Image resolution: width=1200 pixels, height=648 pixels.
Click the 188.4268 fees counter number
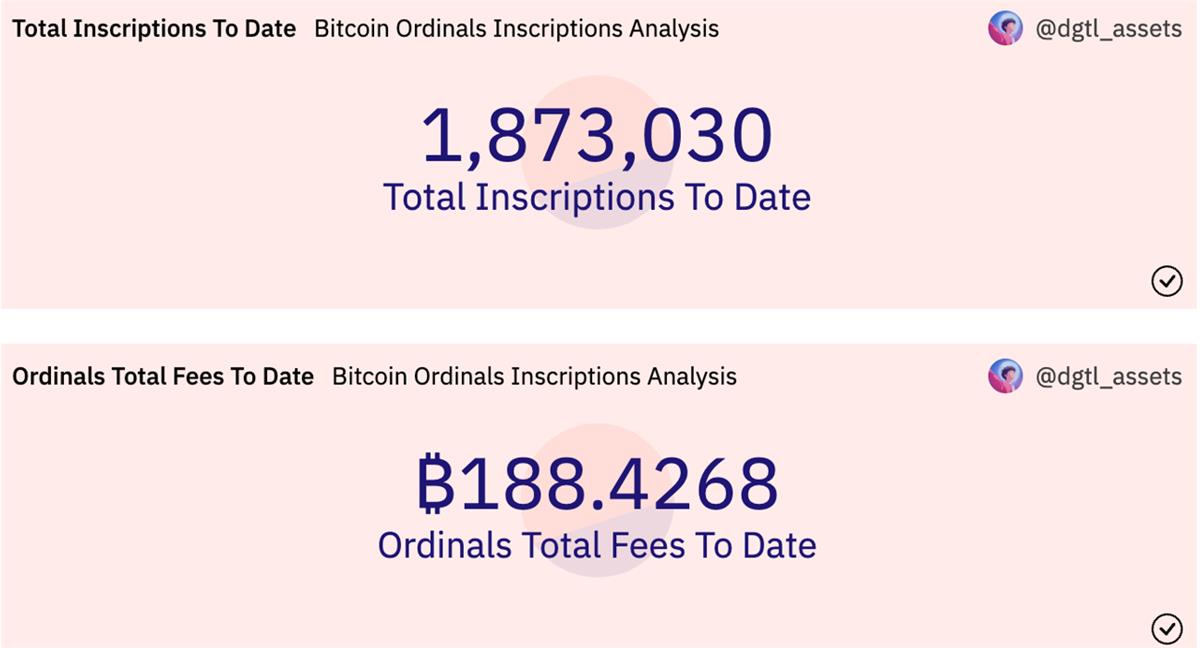(618, 485)
